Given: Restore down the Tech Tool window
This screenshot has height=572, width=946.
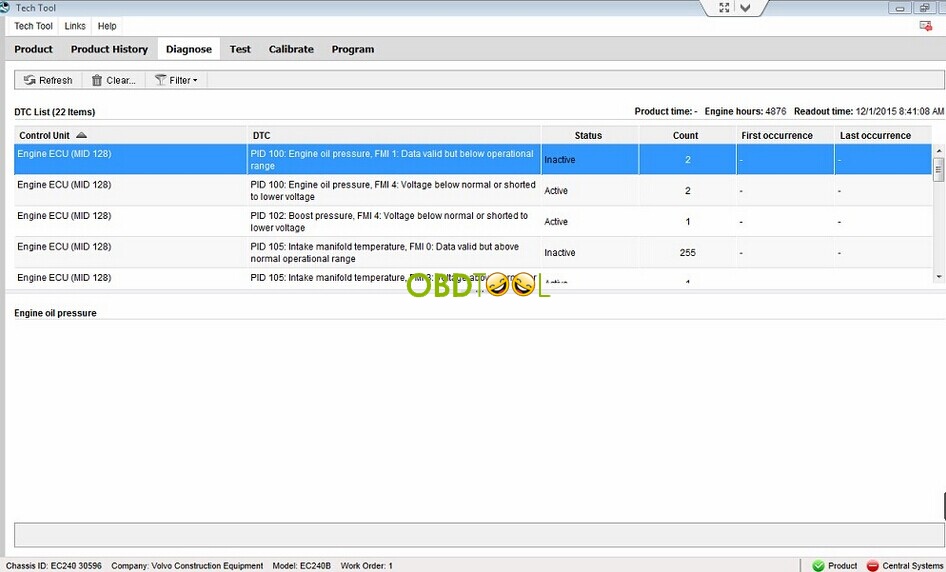Looking at the screenshot, I should pyautogui.click(x=924, y=8).
